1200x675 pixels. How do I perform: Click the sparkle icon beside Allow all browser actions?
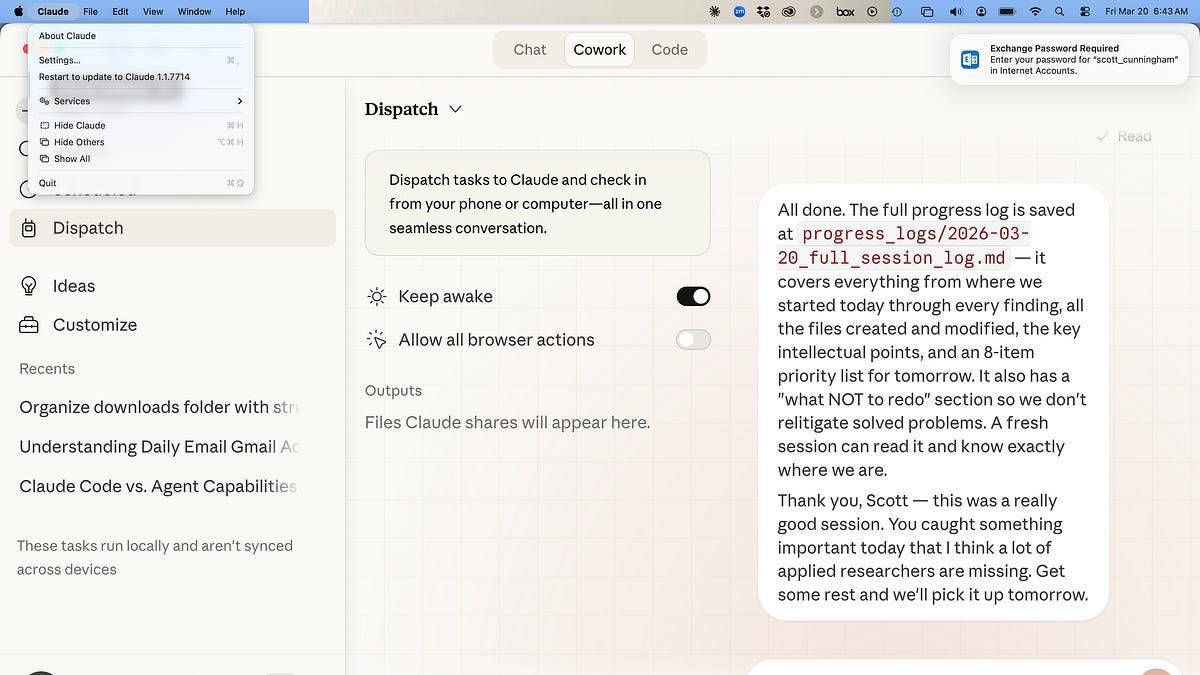coord(376,339)
